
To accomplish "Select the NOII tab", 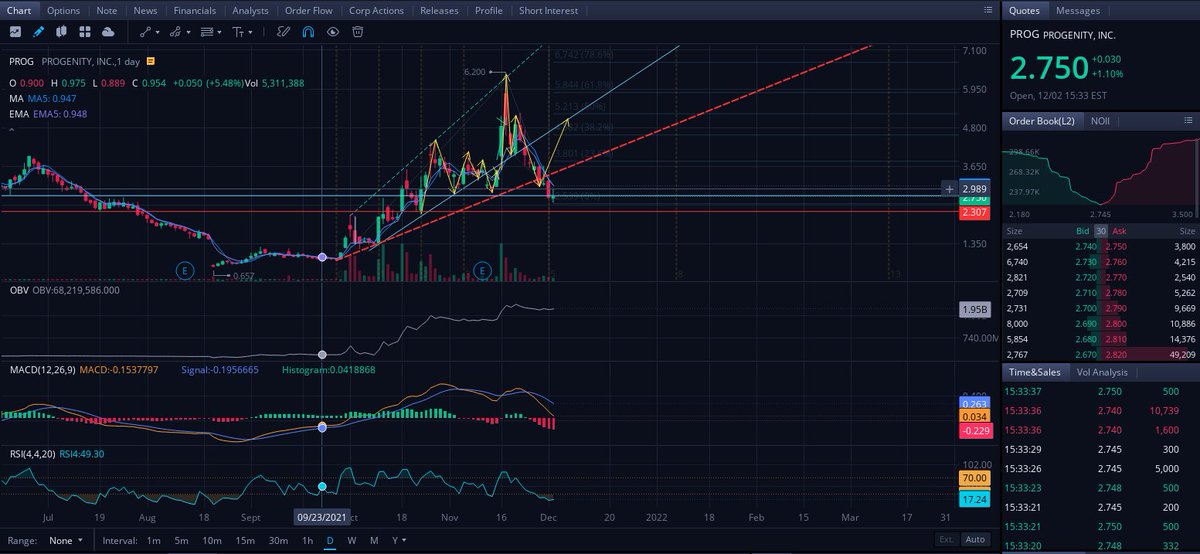I will [x=1101, y=121].
